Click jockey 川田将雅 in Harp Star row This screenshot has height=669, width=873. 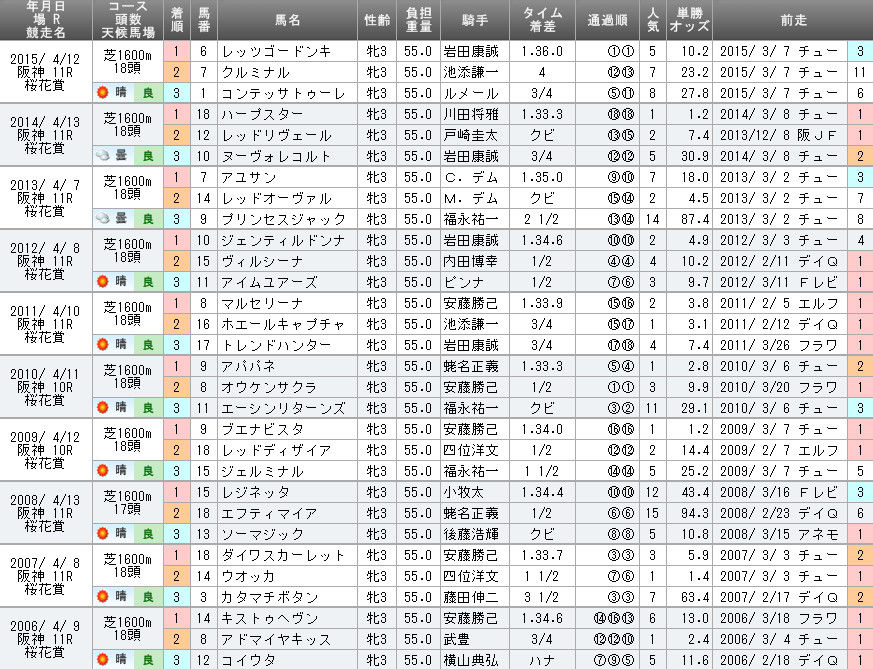[471, 115]
